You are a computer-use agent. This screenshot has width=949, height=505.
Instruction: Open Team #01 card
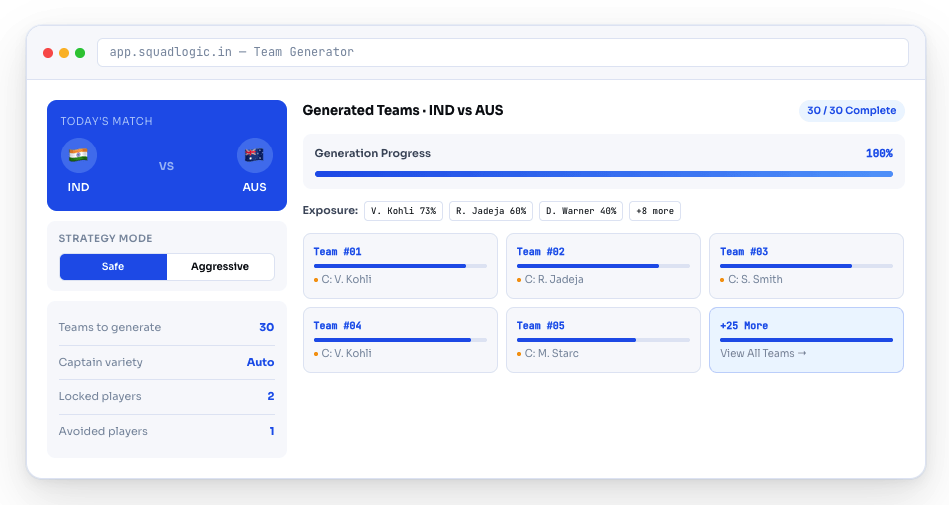click(400, 266)
